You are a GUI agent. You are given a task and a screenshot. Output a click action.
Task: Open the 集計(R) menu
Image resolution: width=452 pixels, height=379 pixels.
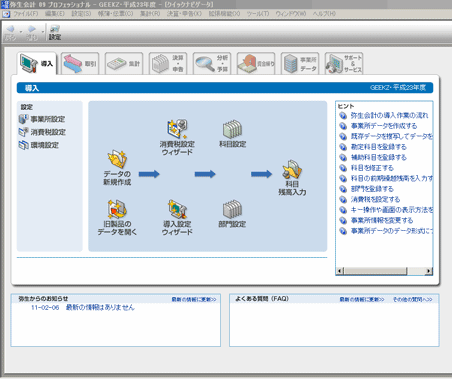click(150, 14)
